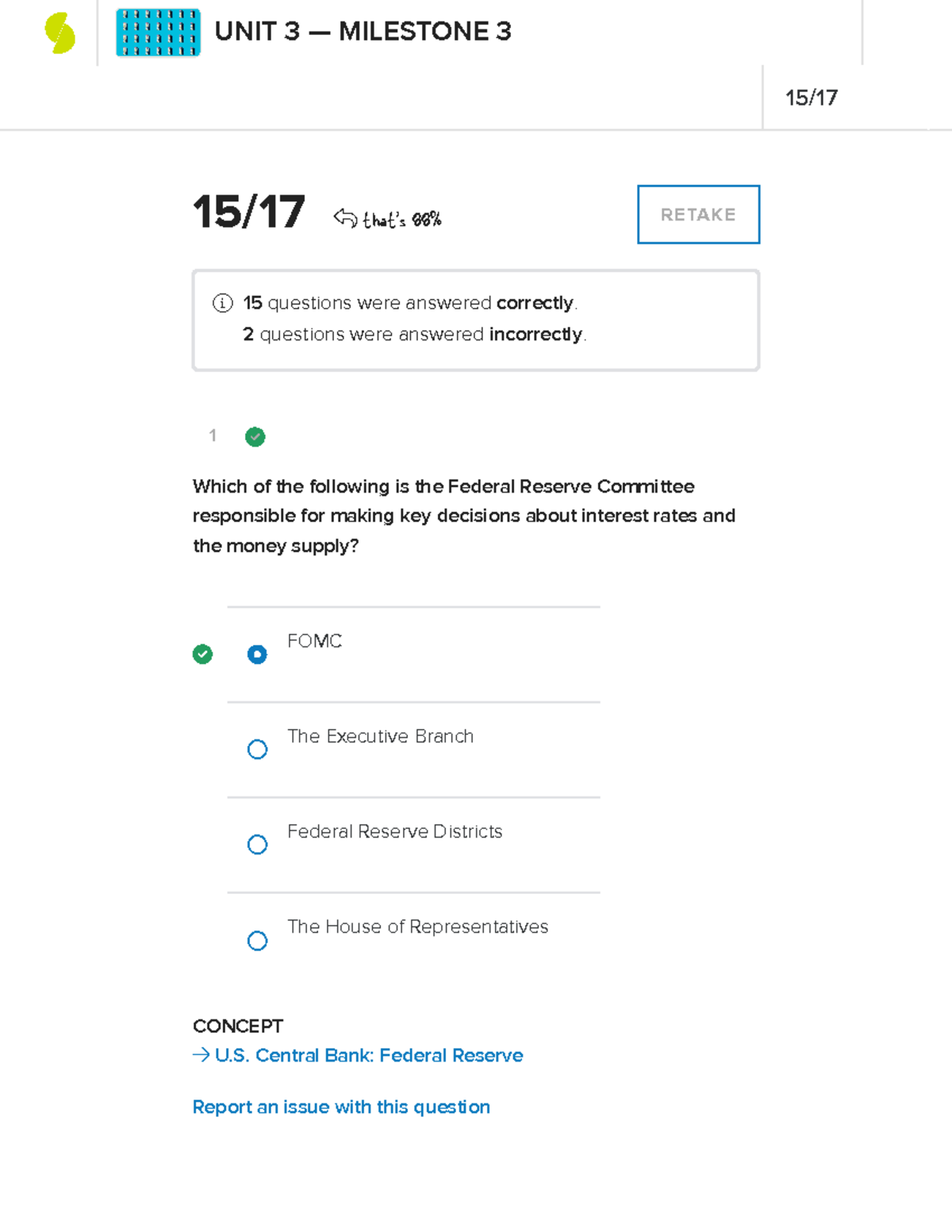Click the arrow icon beside that's 88%
The height and width of the screenshot is (1232, 952).
point(345,217)
